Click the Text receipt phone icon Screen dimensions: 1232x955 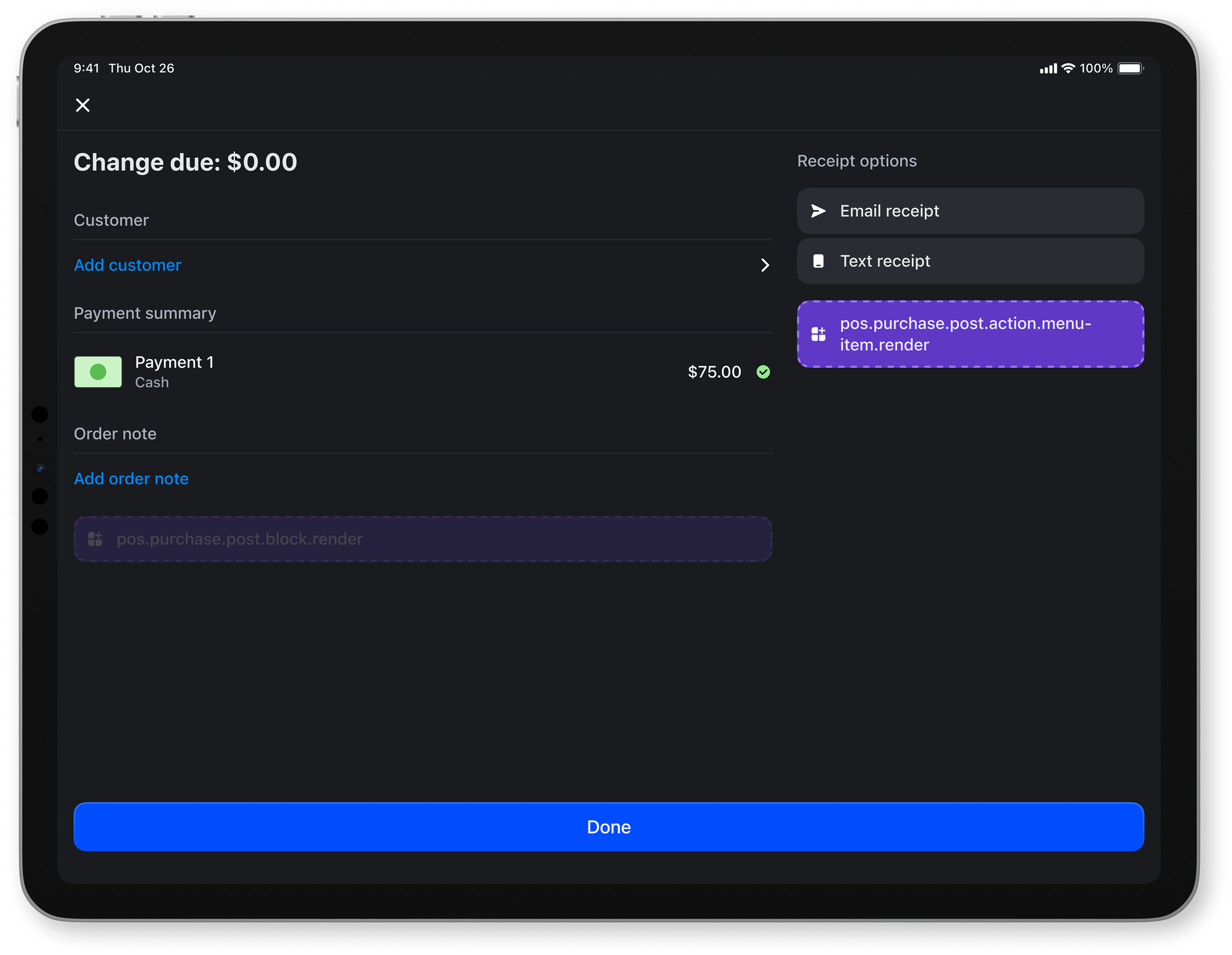click(x=818, y=261)
